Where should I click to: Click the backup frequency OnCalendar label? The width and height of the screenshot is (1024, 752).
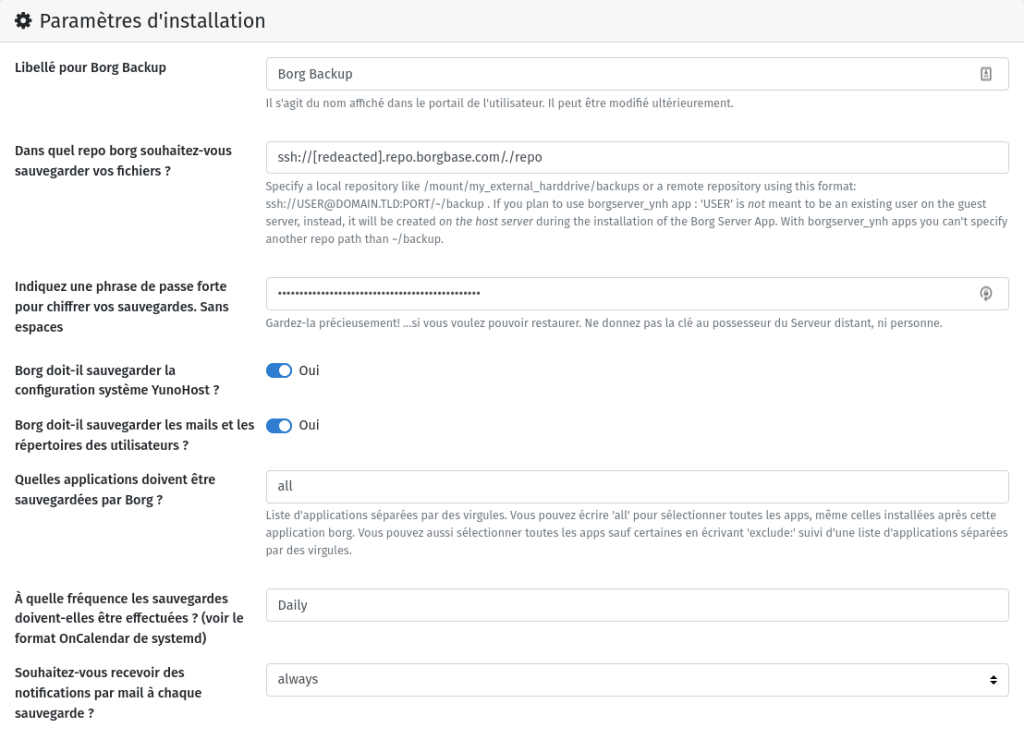coord(129,618)
